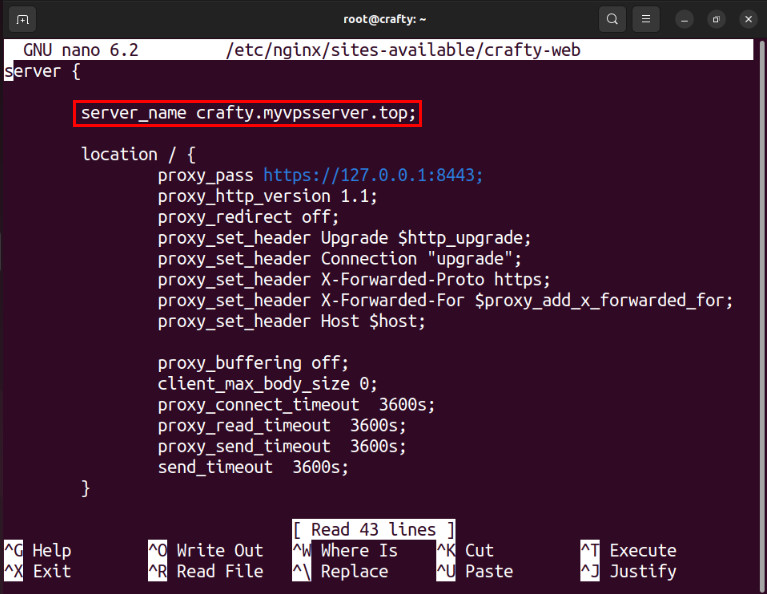767x594 pixels.
Task: Click the proxy_redirect off line
Action: (248, 217)
